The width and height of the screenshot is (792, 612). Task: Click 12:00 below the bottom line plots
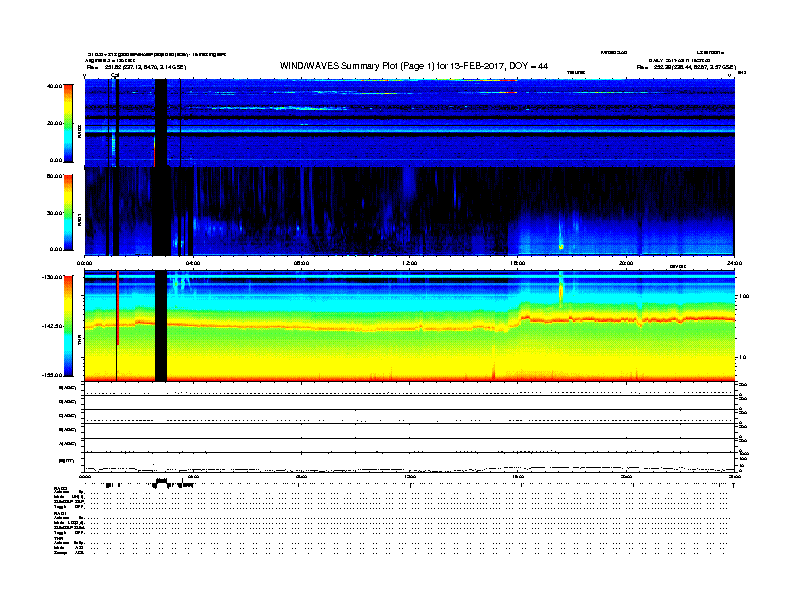pos(409,477)
